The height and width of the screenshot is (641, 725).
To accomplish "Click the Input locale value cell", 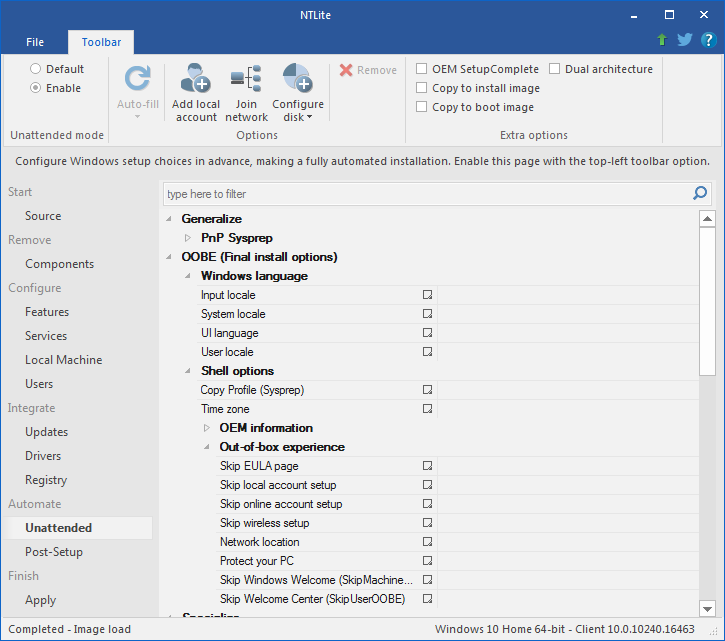I will tap(568, 295).
